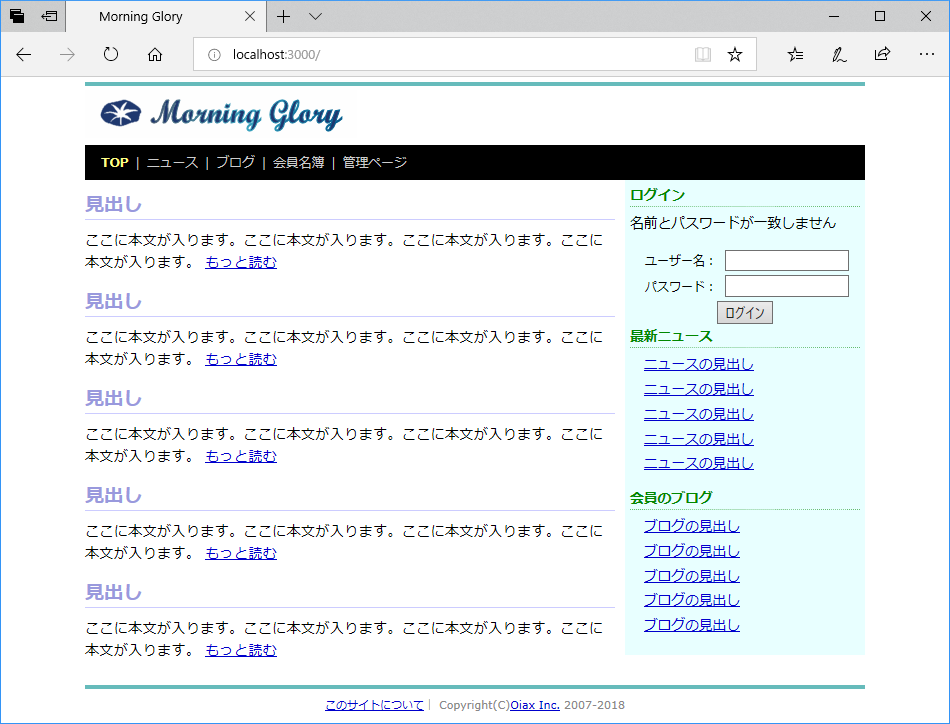
Task: Open the このサイトについて footer link
Action: [x=374, y=705]
